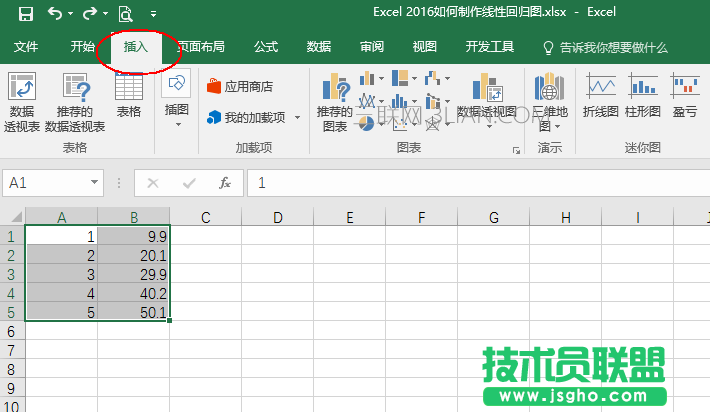Insert a pie or doughnut chart
The height and width of the screenshot is (412, 710).
366,123
